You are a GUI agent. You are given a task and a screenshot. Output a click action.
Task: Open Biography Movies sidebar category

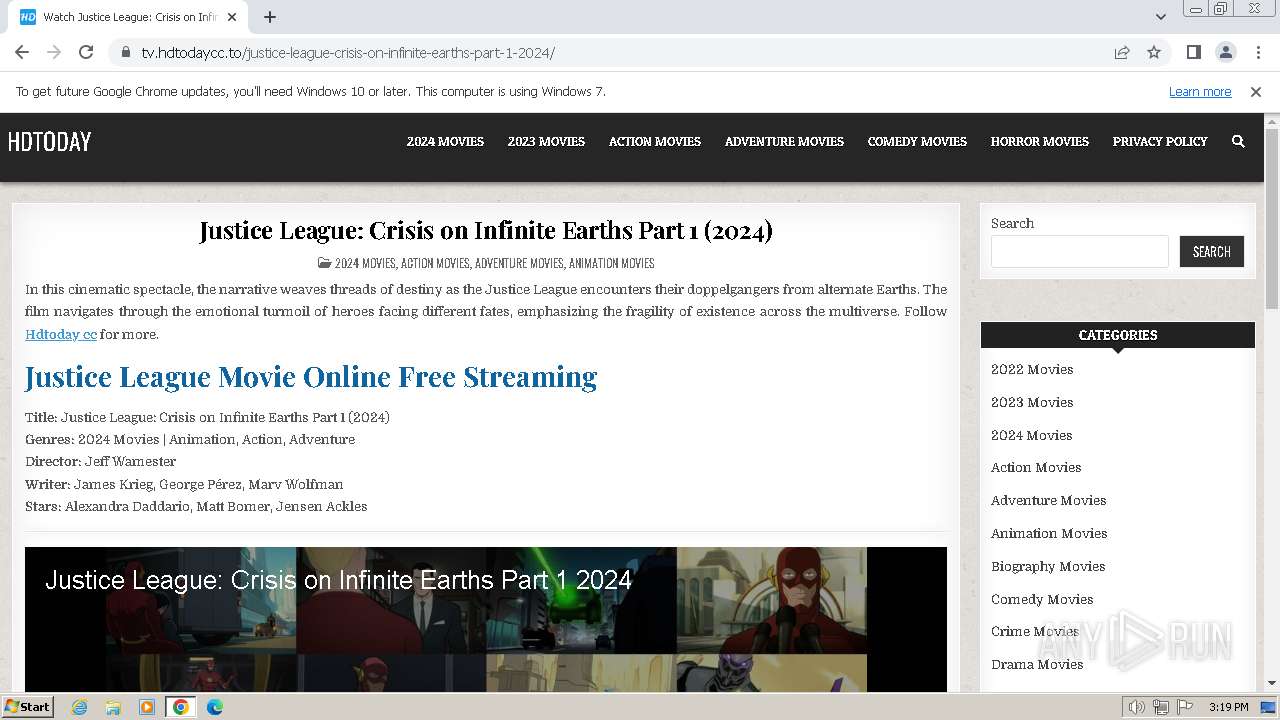(x=1048, y=566)
